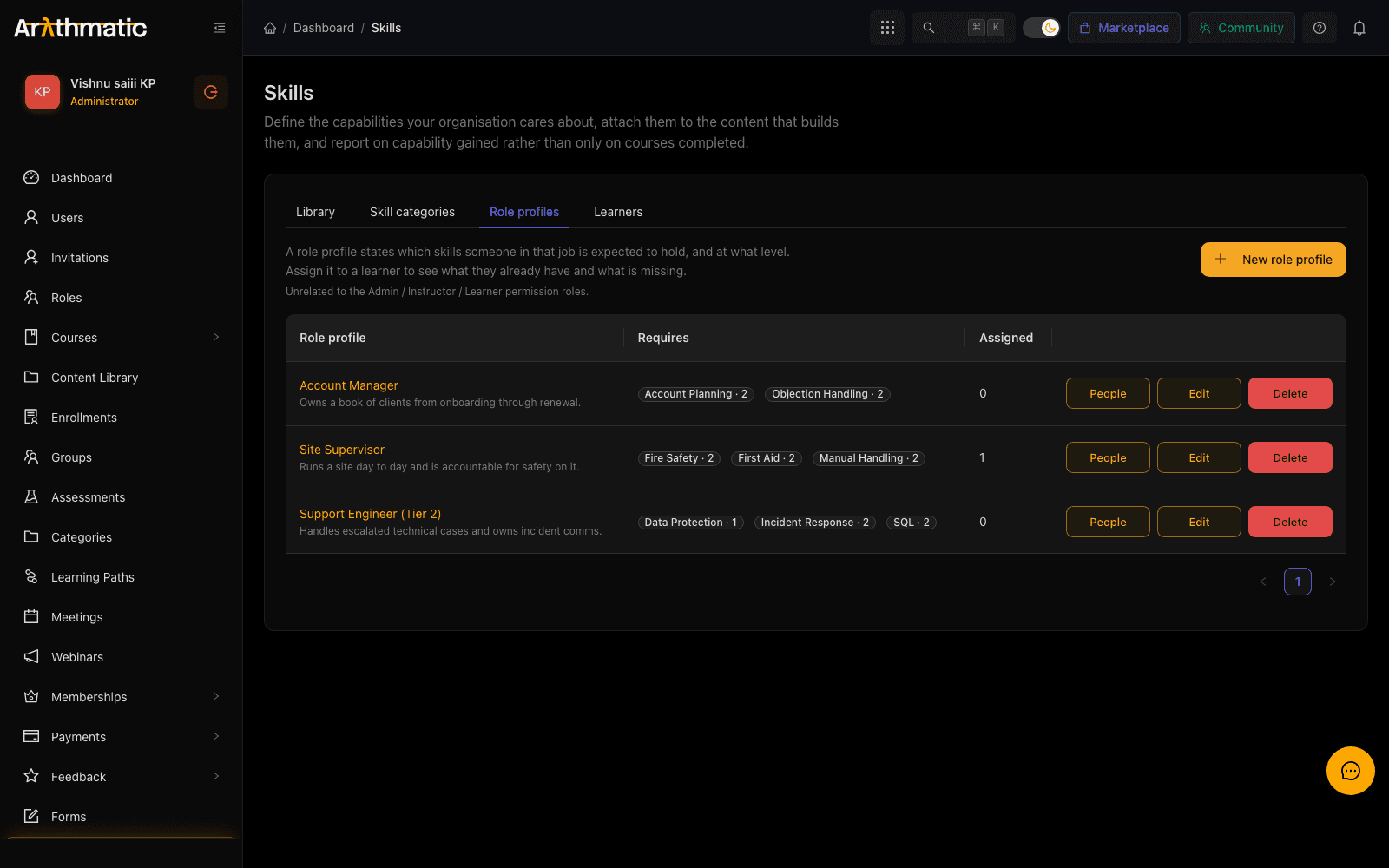Screen dimensions: 1389x868
Task: Click the Dashboard breadcrumb link
Action: 324,28
